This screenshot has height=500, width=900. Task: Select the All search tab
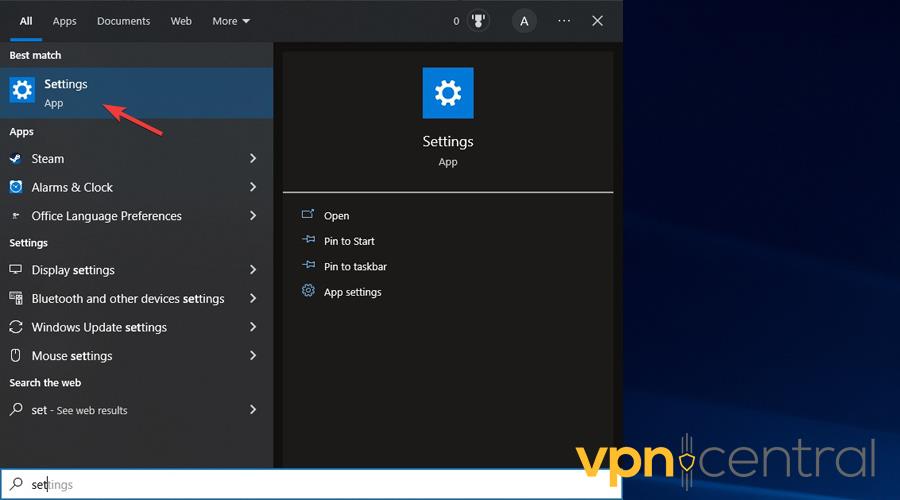(26, 21)
